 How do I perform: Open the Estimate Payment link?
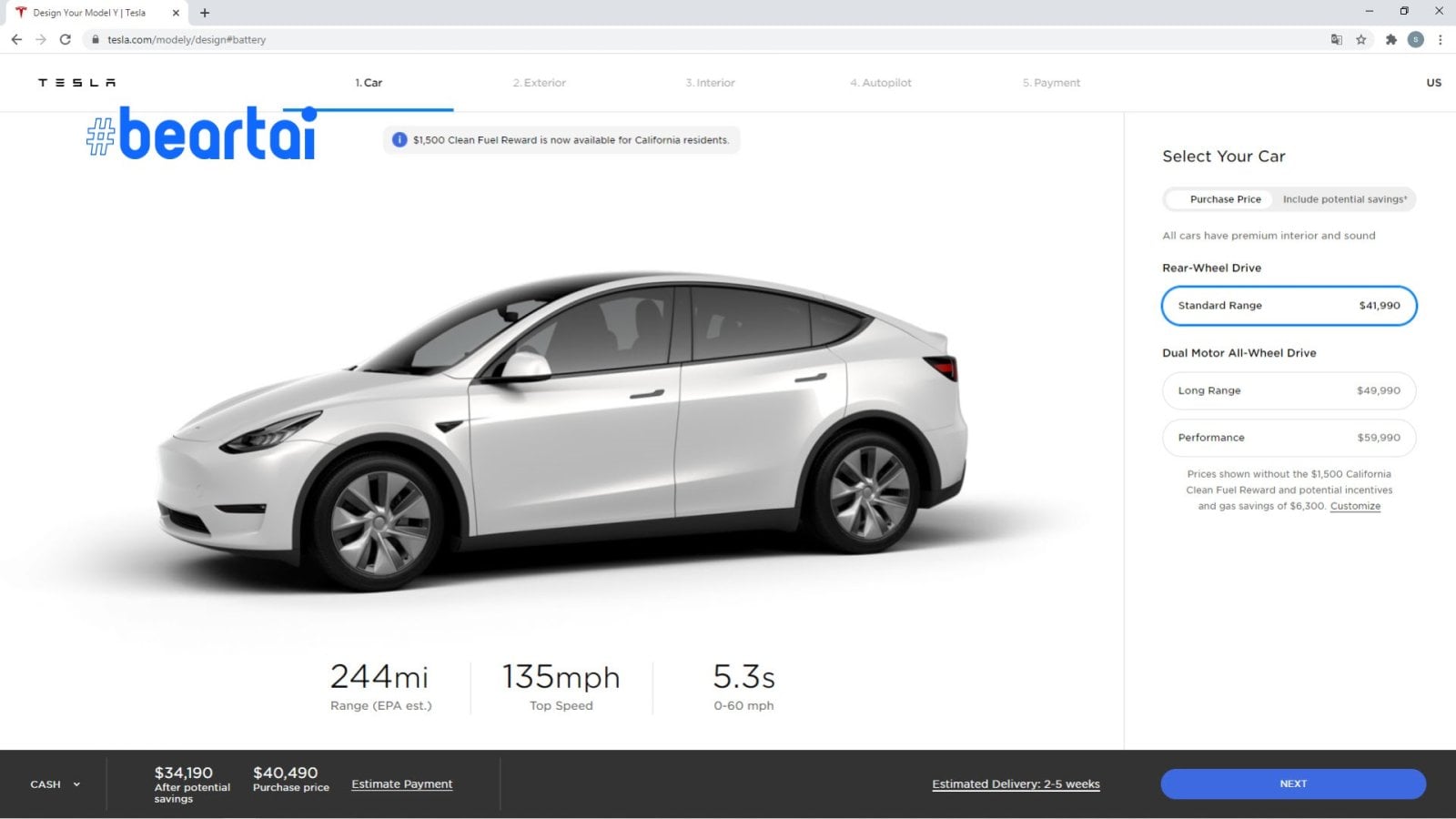click(x=401, y=784)
